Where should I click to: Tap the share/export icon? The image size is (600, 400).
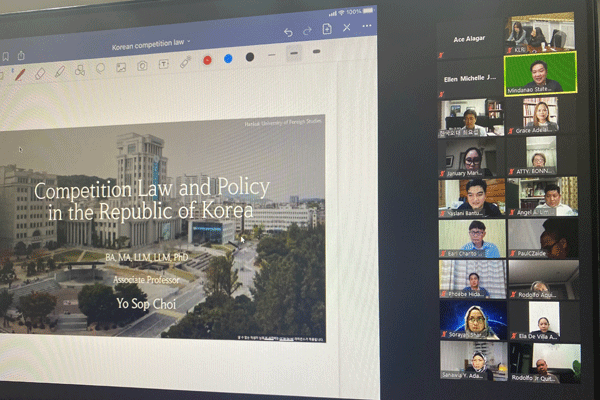tap(21, 56)
